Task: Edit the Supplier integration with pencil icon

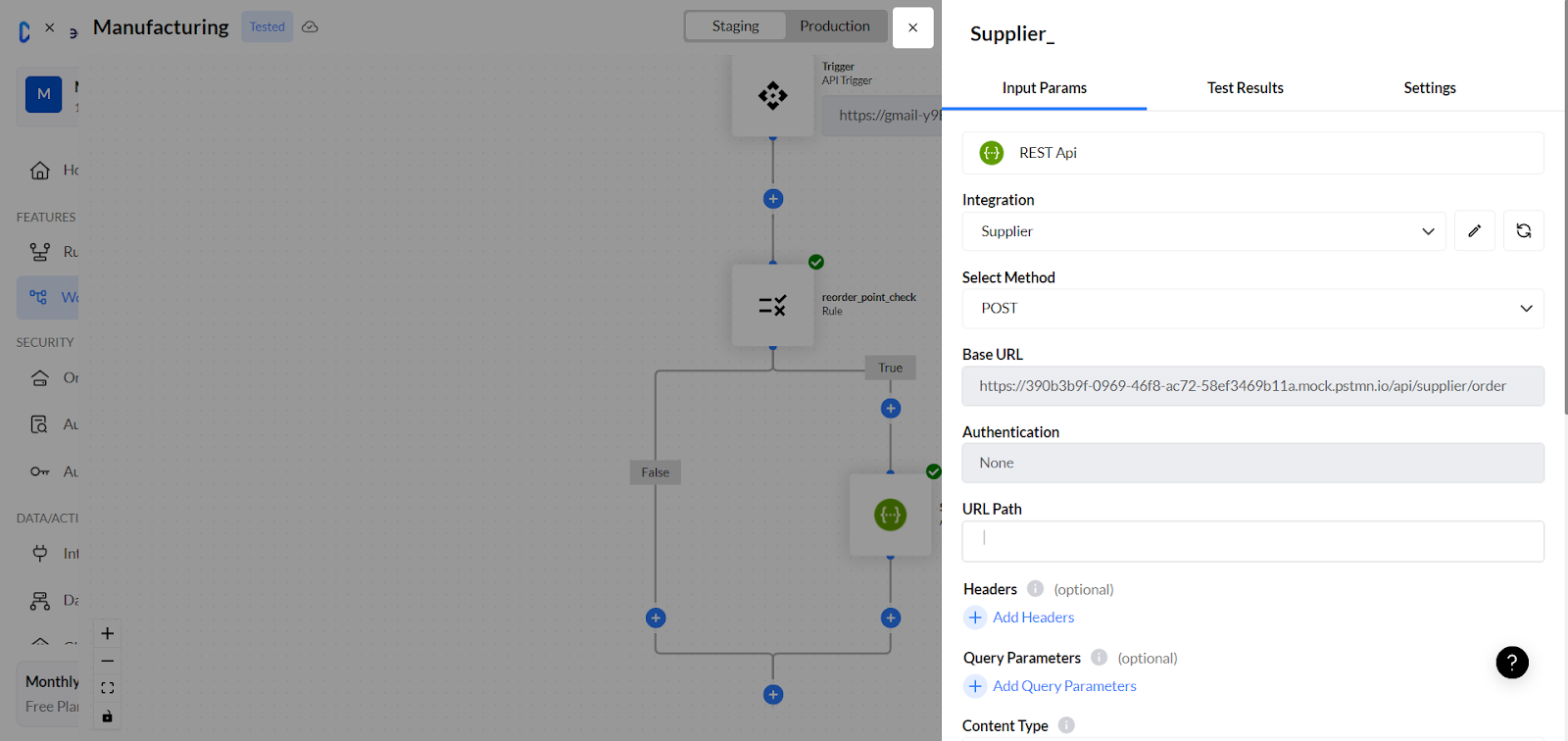Action: tap(1475, 231)
